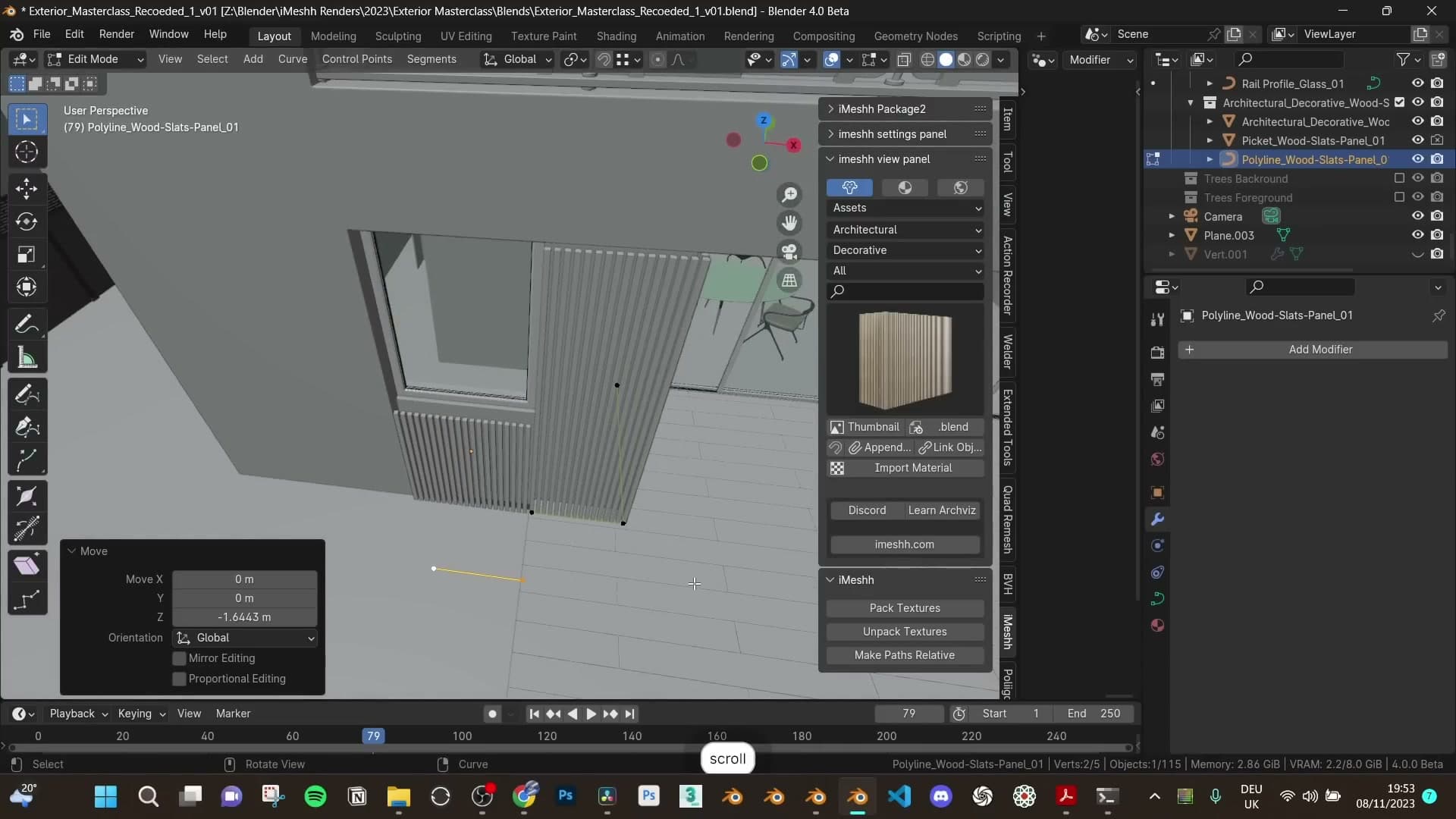Open the Orientation Global dropdown in Move panel
This screenshot has width=1456, height=819.
click(244, 638)
